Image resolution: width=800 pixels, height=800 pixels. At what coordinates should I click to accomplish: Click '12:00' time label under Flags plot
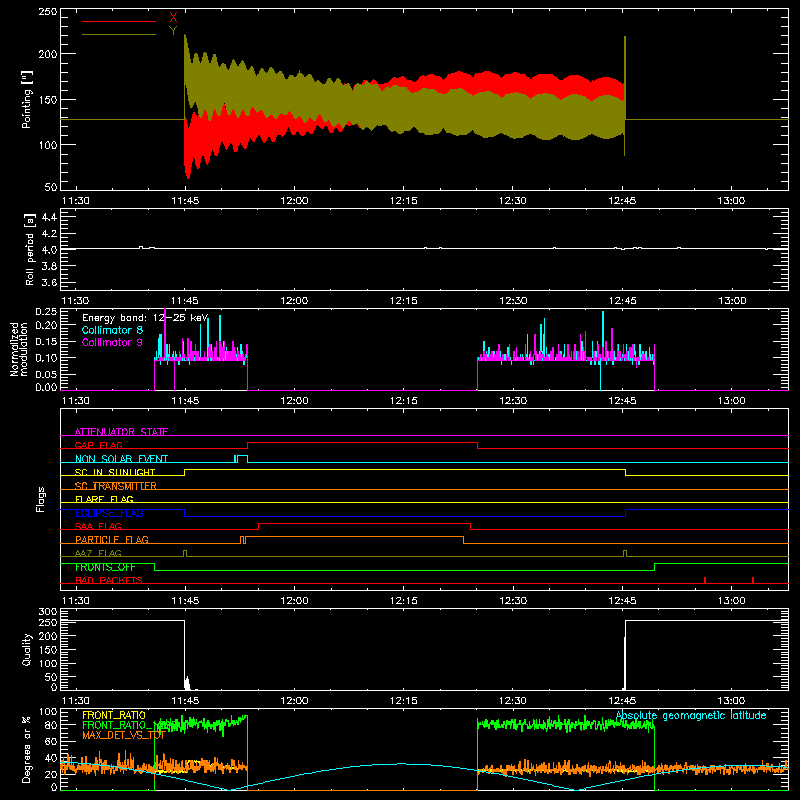coord(294,601)
